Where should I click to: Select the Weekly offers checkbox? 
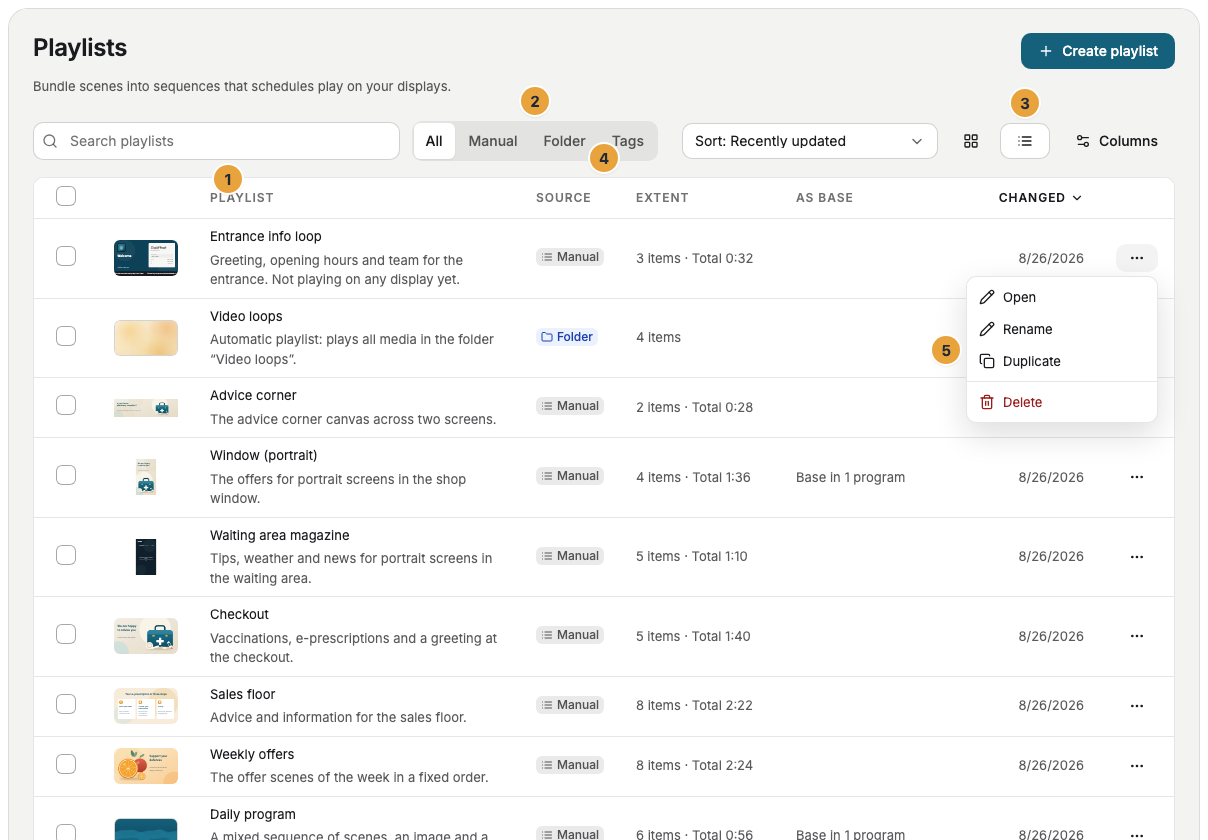click(x=66, y=765)
